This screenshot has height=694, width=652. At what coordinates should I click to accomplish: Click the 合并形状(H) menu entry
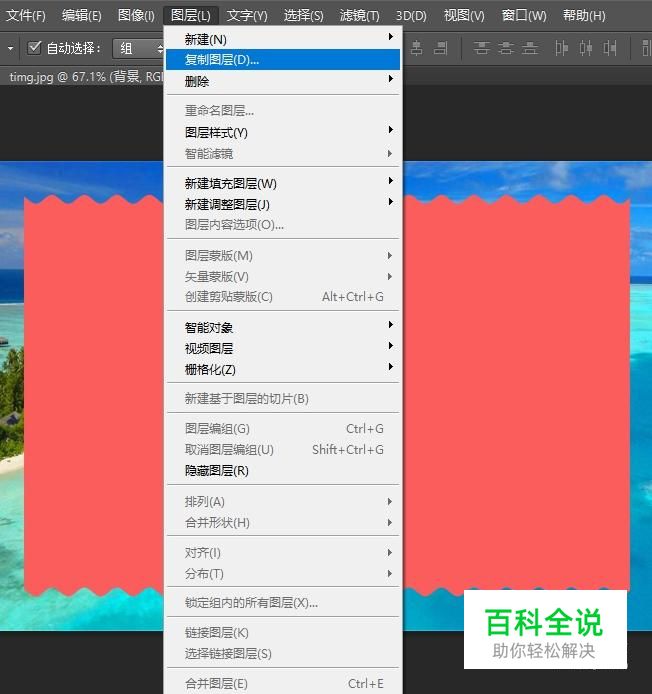point(283,523)
